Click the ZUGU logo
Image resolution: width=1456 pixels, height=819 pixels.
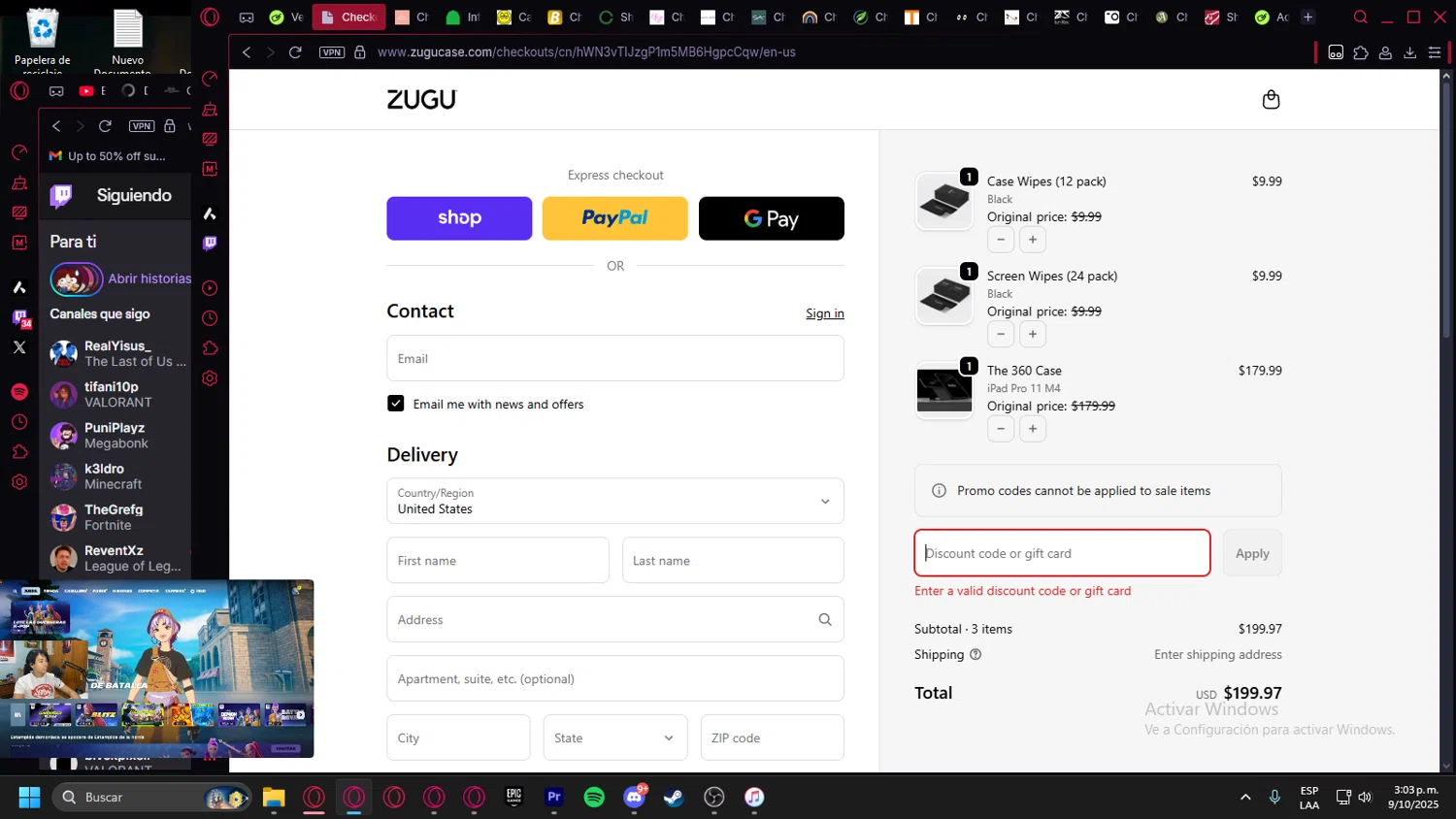tap(422, 99)
